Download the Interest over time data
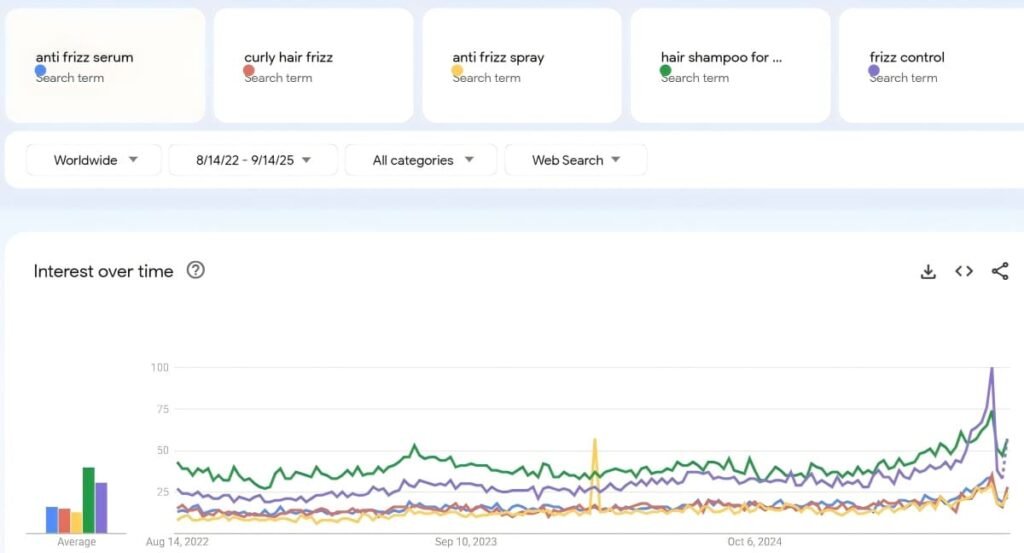Screen dimensions: 1024x553 pyautogui.click(x=928, y=271)
